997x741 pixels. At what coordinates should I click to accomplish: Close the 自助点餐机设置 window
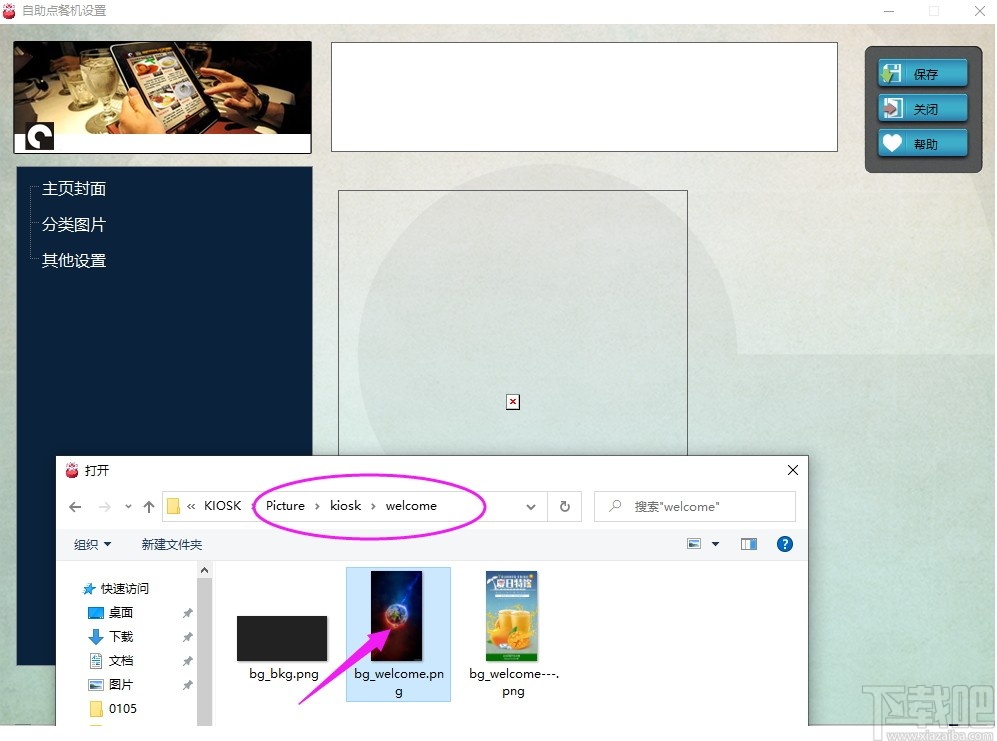click(x=980, y=11)
